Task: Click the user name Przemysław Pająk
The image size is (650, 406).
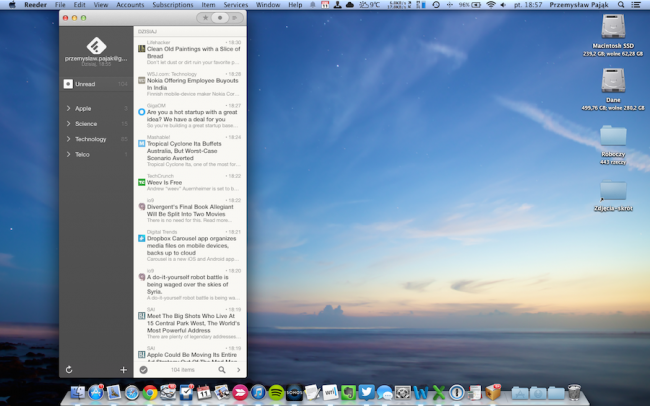Action: 579,5
